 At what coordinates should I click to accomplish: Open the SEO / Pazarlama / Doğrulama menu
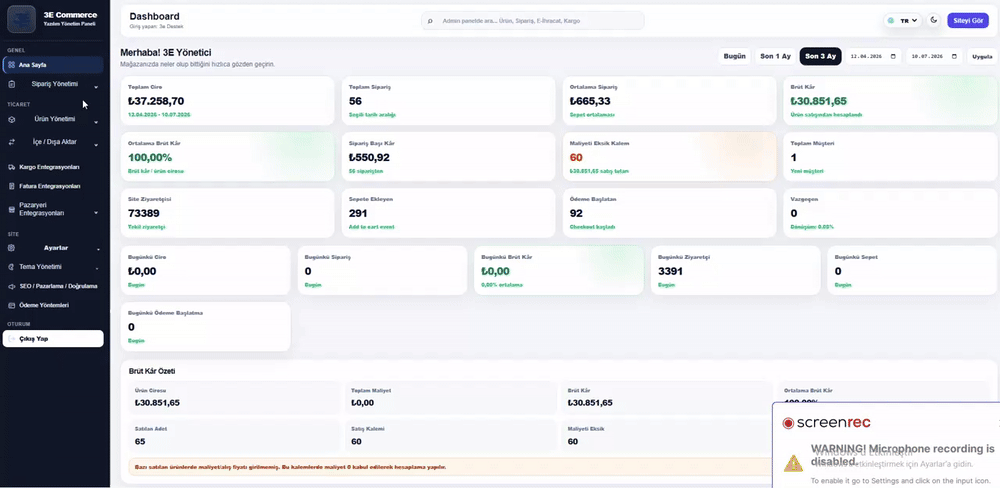point(54,286)
